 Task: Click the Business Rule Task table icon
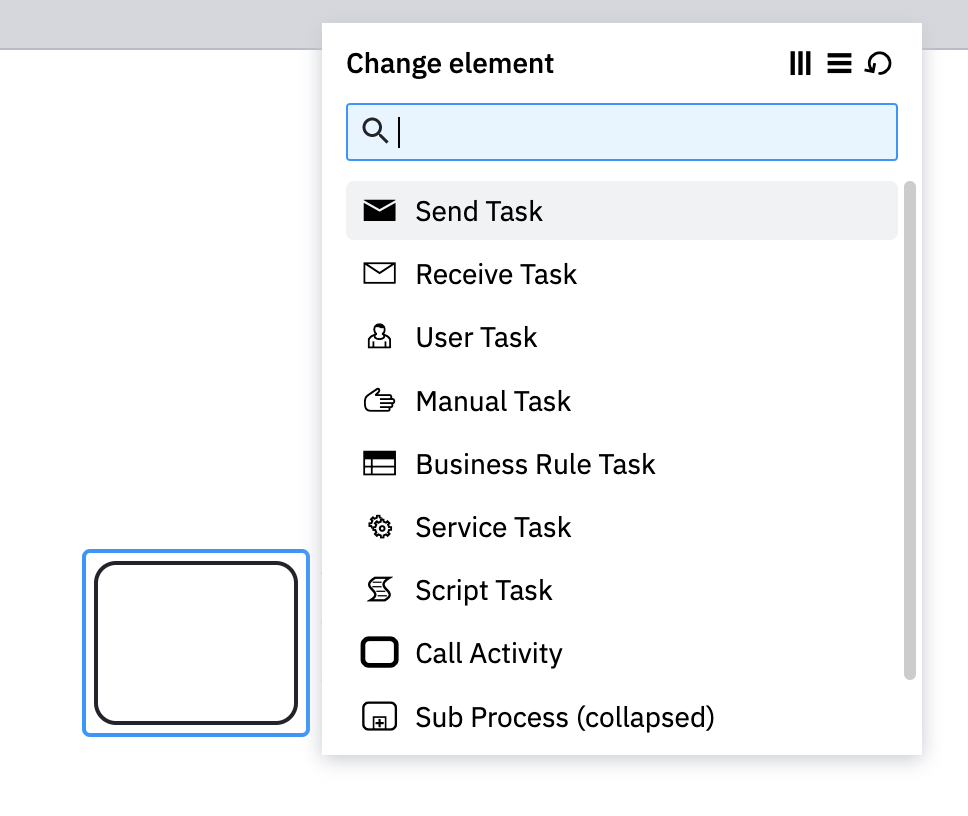[379, 463]
